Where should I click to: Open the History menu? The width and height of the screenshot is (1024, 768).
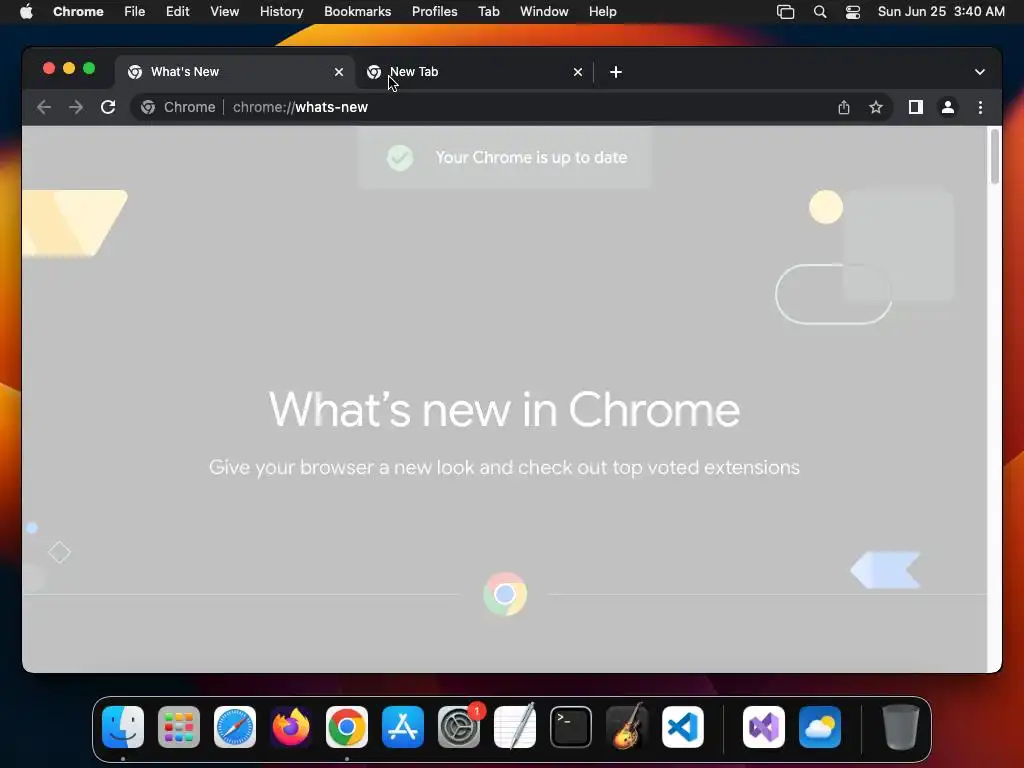tap(281, 12)
